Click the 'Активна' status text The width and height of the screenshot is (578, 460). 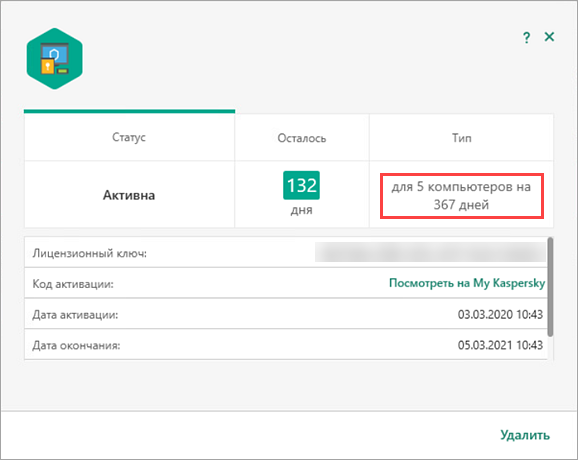tap(129, 195)
